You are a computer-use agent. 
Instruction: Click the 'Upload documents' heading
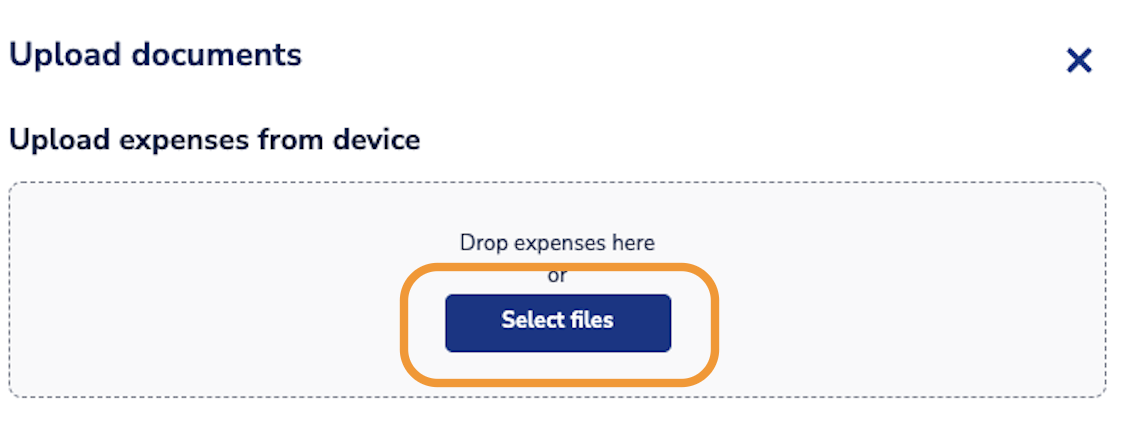click(x=155, y=54)
